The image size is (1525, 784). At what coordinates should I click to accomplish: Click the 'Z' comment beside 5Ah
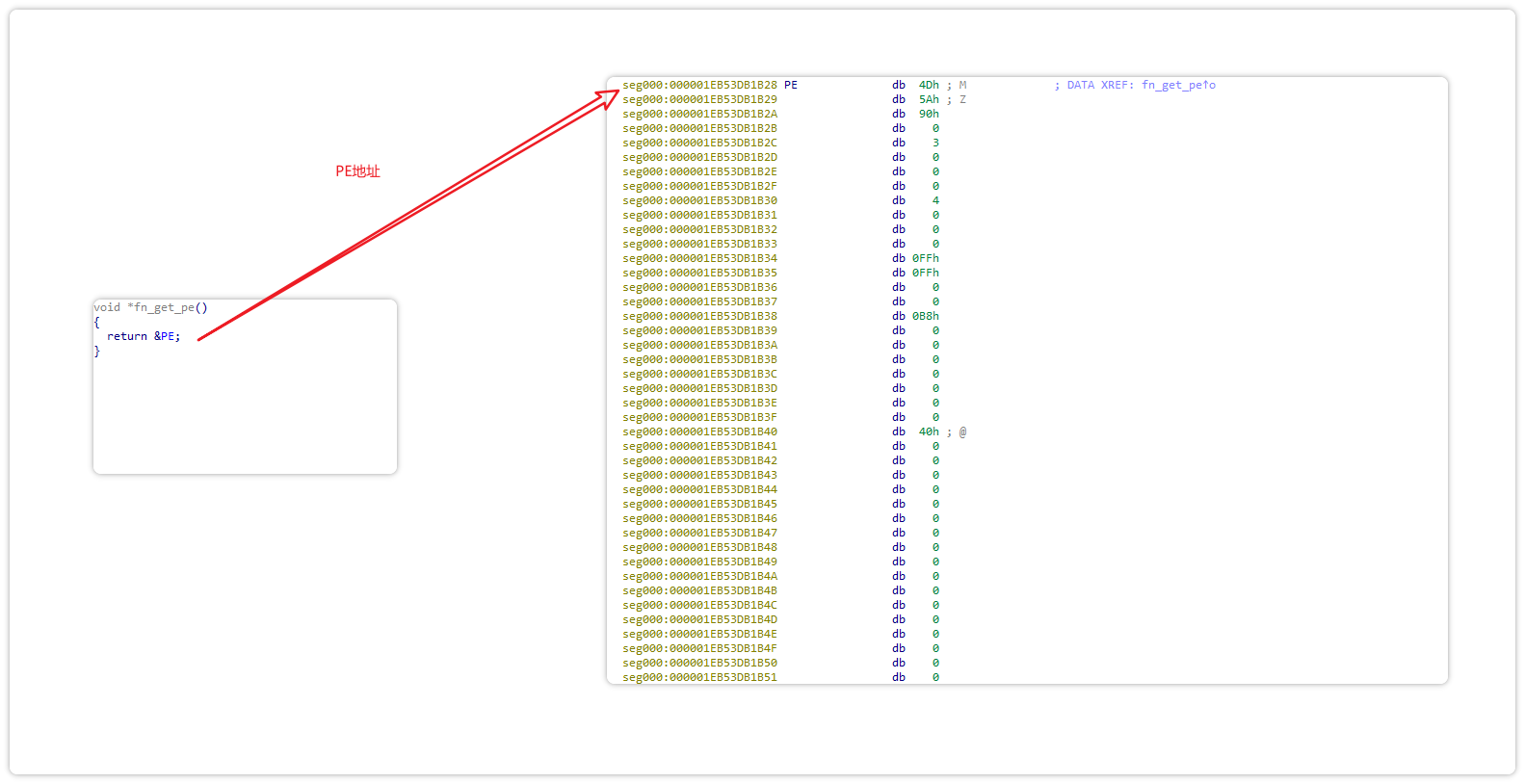click(x=962, y=99)
